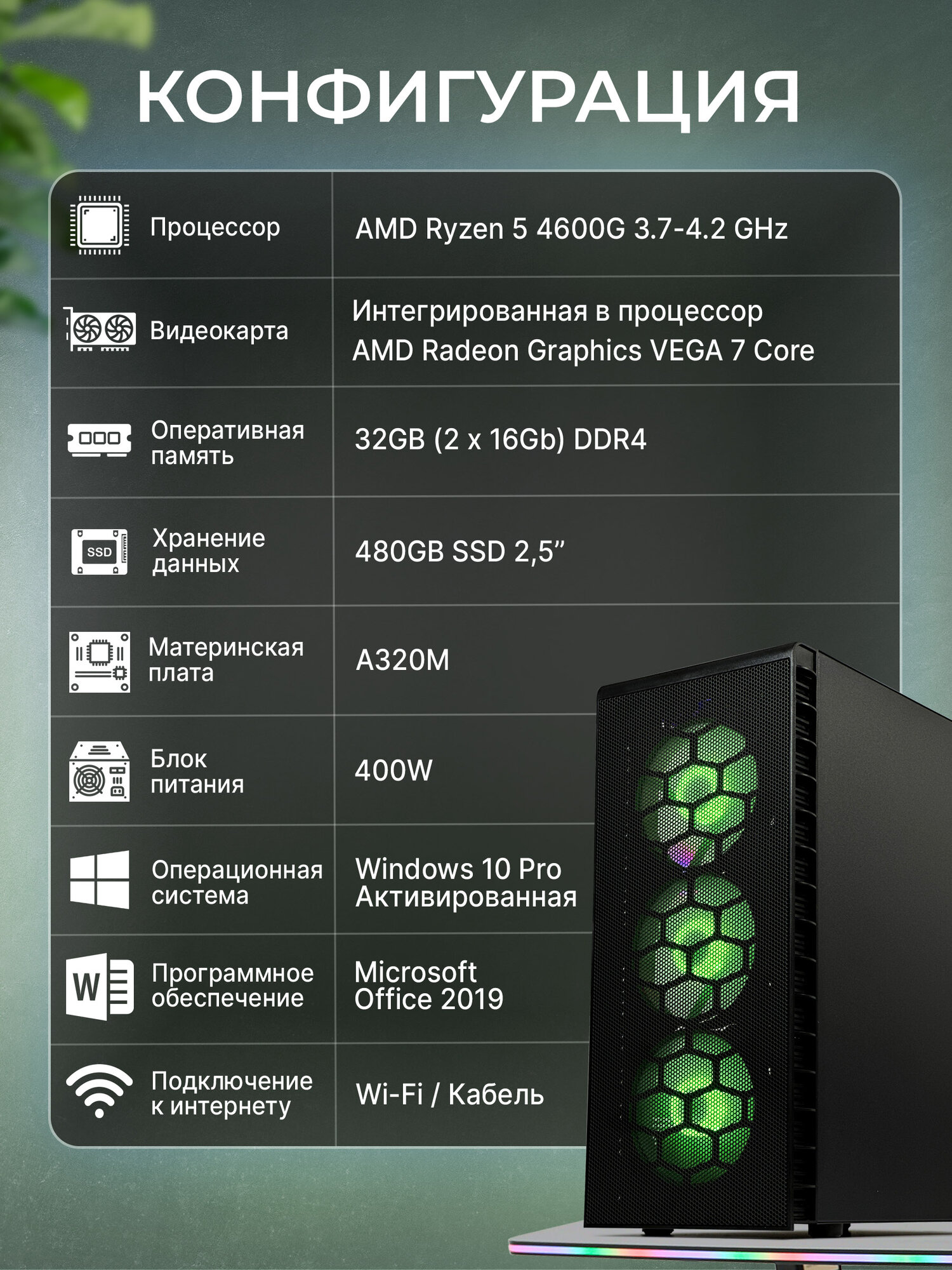Click the Видеокарта label
Screen dimensions: 952x1270
pos(219,331)
